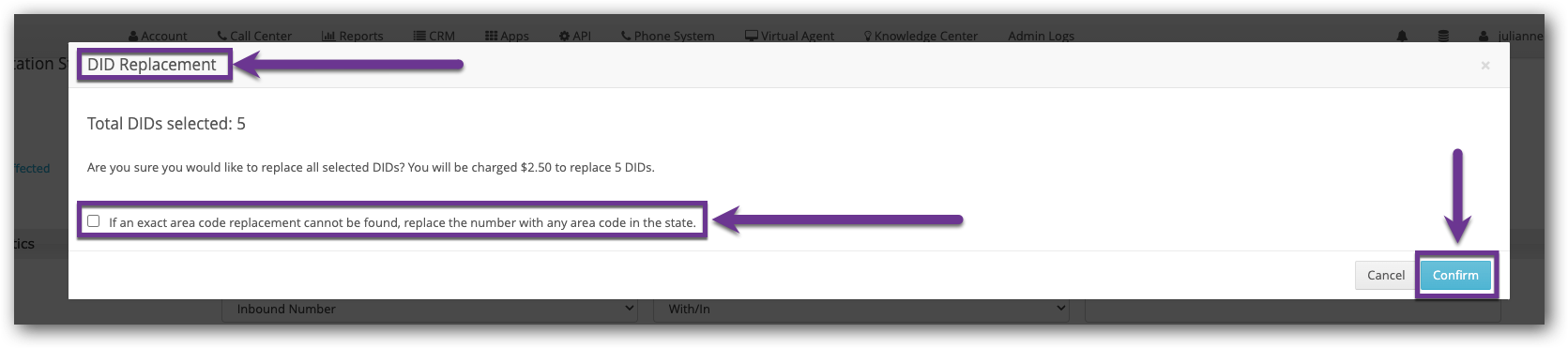Open the Call Center menu
This screenshot has height=348, width=1568.
coord(254,36)
